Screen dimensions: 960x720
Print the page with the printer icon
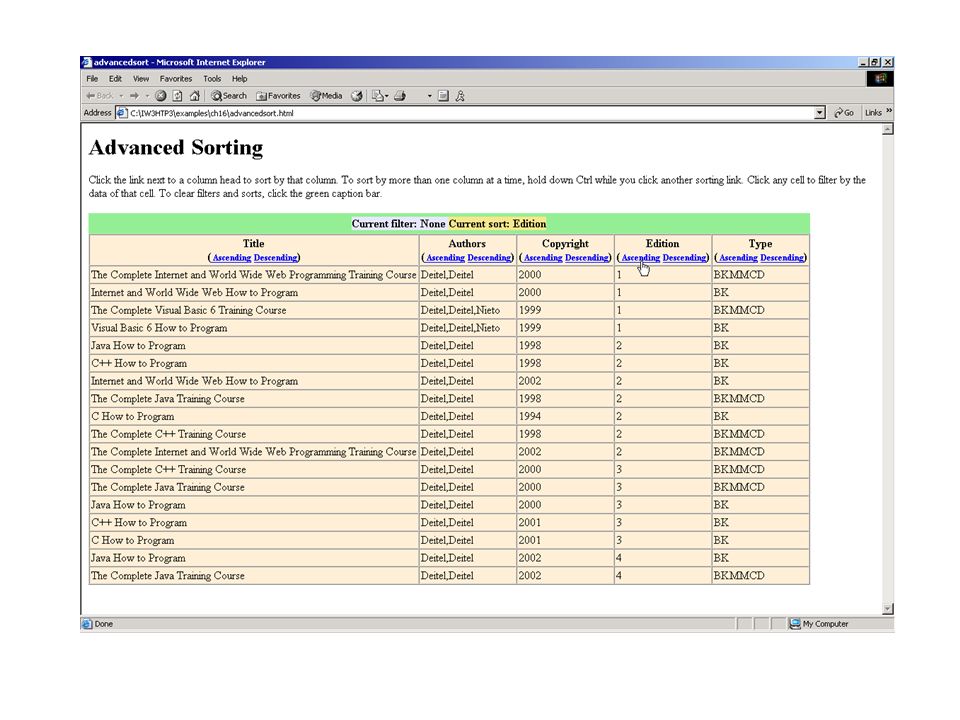pyautogui.click(x=400, y=96)
